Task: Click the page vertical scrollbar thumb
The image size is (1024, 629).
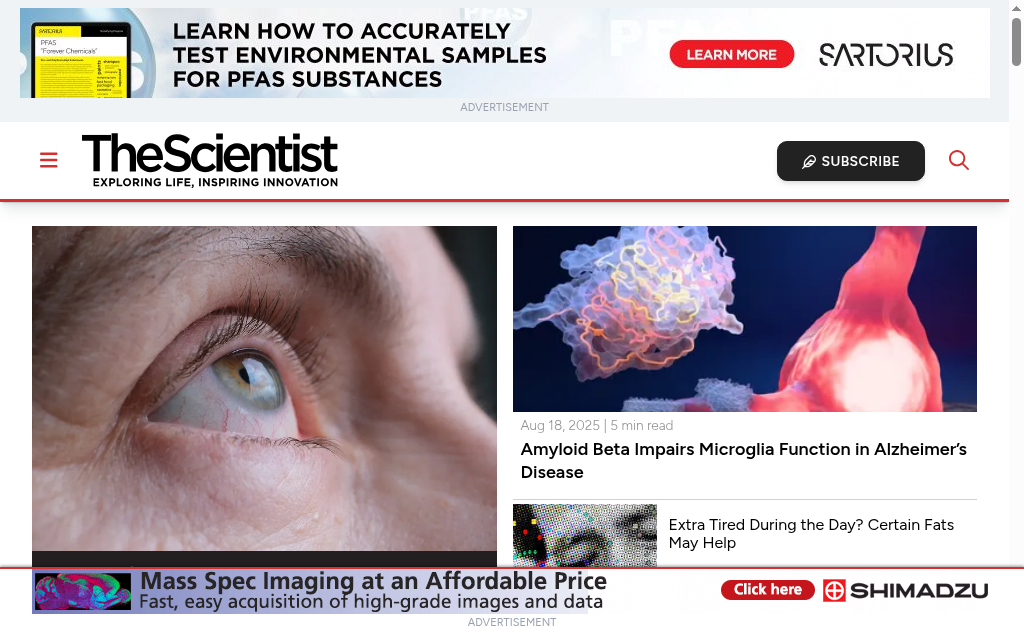Action: coord(1016,42)
